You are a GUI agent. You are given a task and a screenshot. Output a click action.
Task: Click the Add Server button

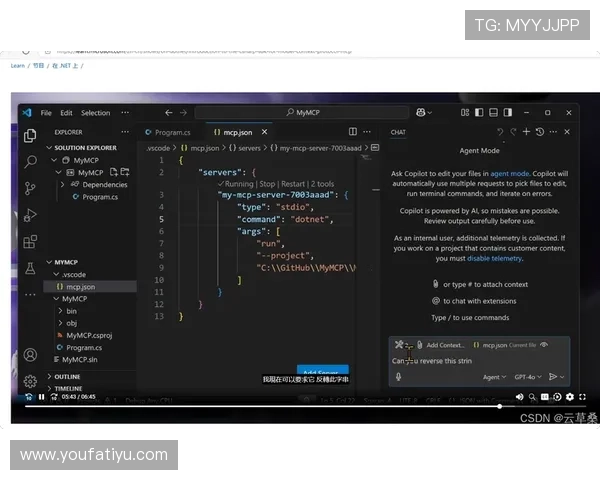323,369
